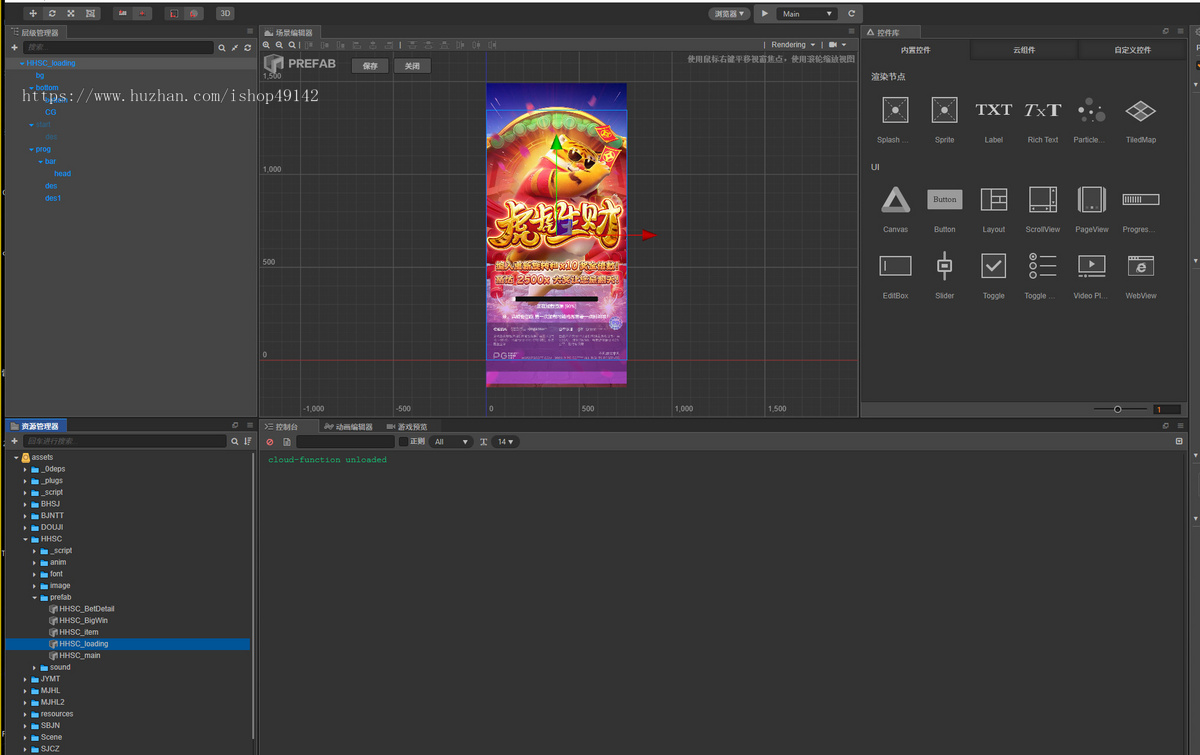Toggle 3D view mode button

click(225, 14)
